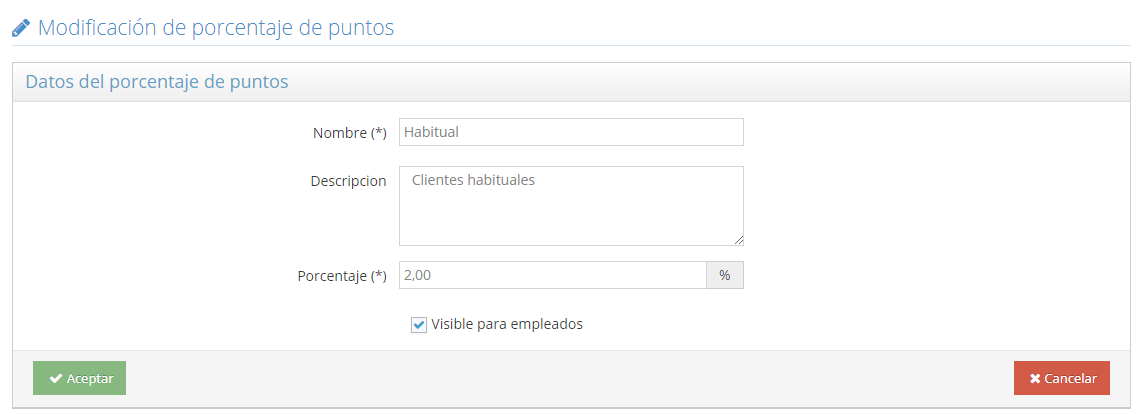Click the "Porcentaje (*)" field label
Screen dimensions: 1137x414
coord(342,276)
